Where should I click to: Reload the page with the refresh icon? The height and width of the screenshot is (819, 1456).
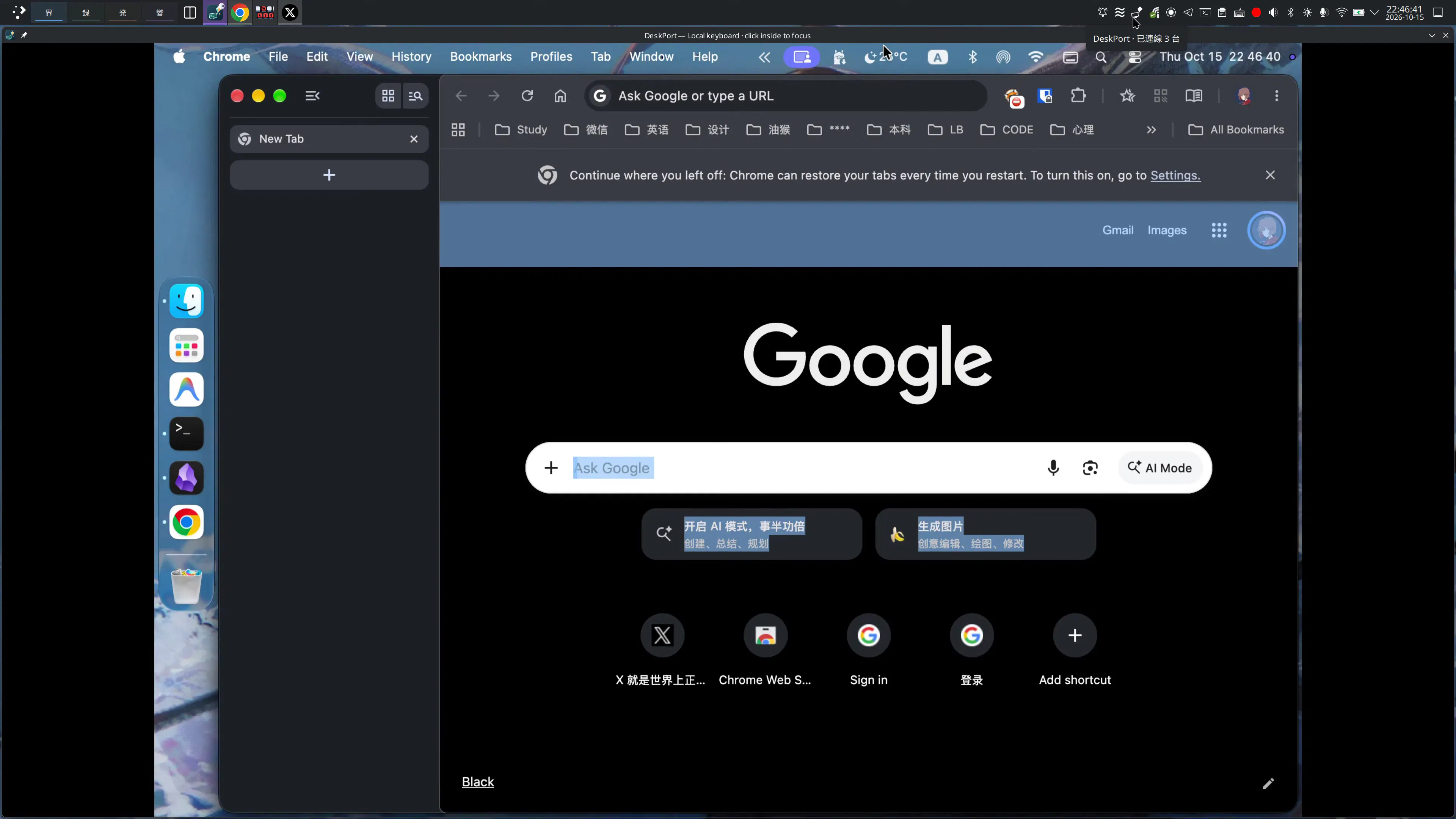click(x=527, y=96)
